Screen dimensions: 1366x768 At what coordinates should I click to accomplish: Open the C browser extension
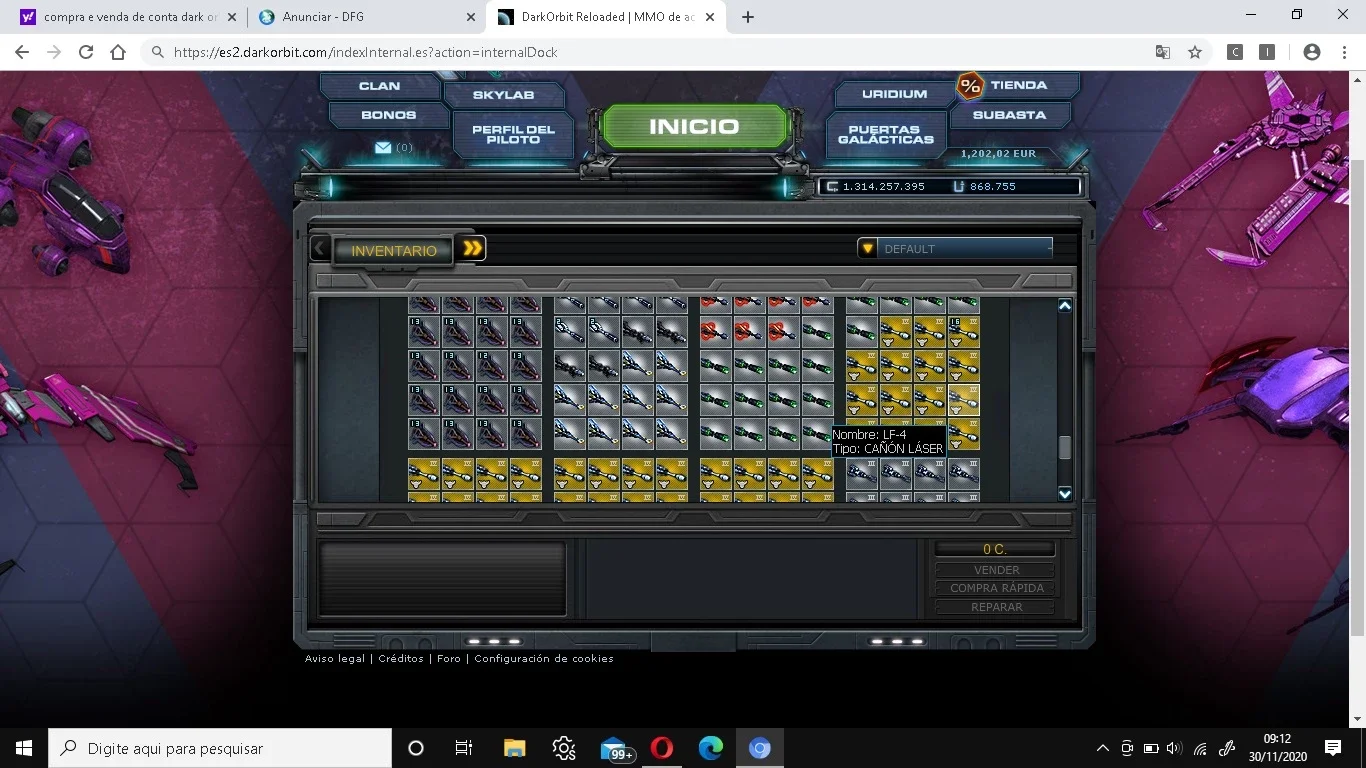[1235, 52]
